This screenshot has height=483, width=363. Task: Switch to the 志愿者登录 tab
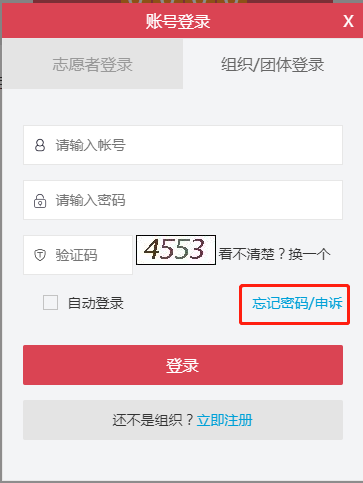point(93,64)
